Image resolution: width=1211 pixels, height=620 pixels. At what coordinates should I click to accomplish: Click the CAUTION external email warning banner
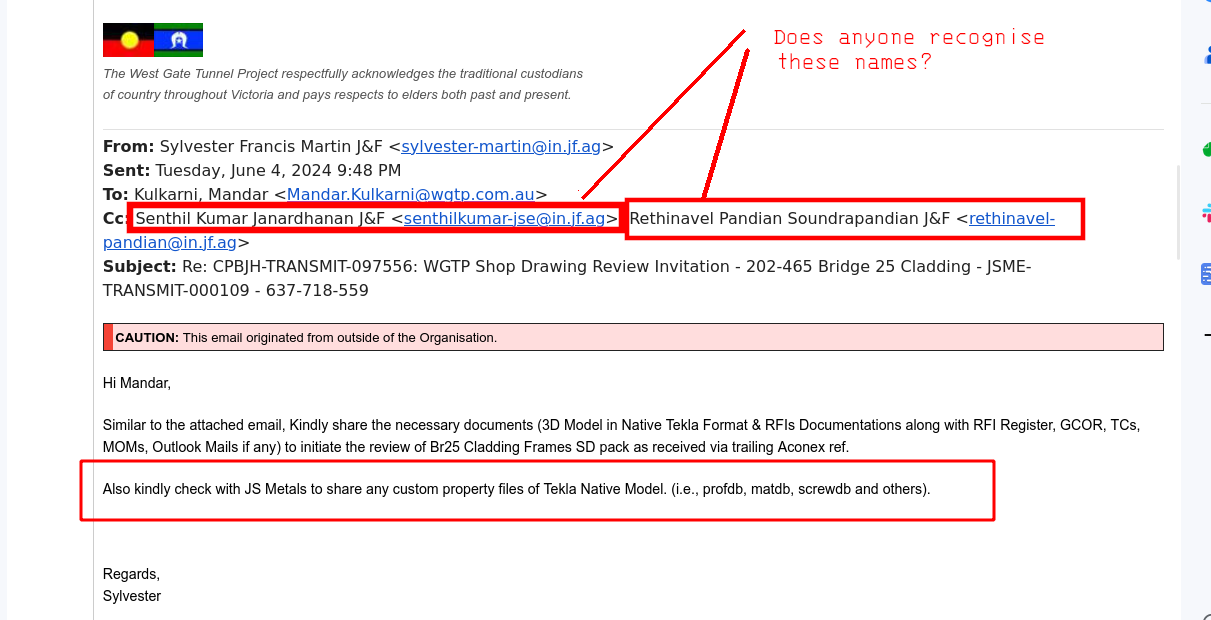click(x=633, y=337)
